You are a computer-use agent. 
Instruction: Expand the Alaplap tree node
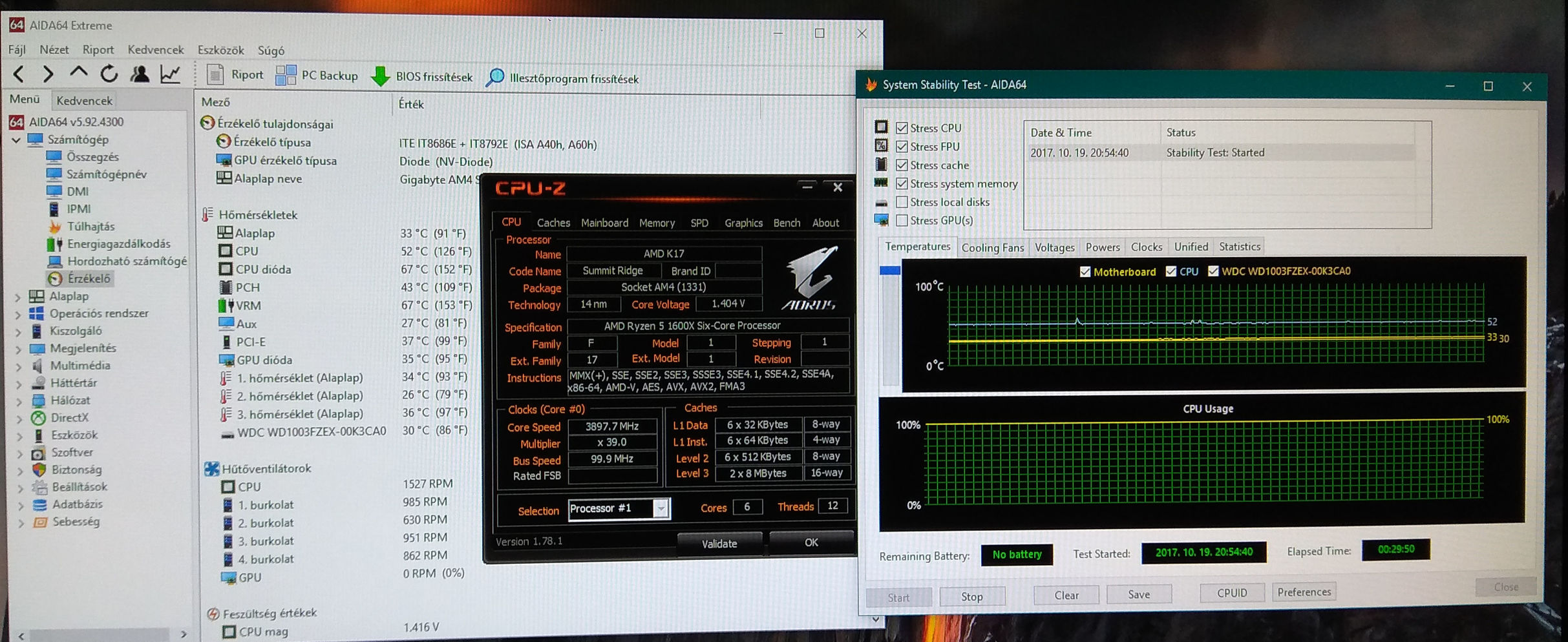pos(18,296)
